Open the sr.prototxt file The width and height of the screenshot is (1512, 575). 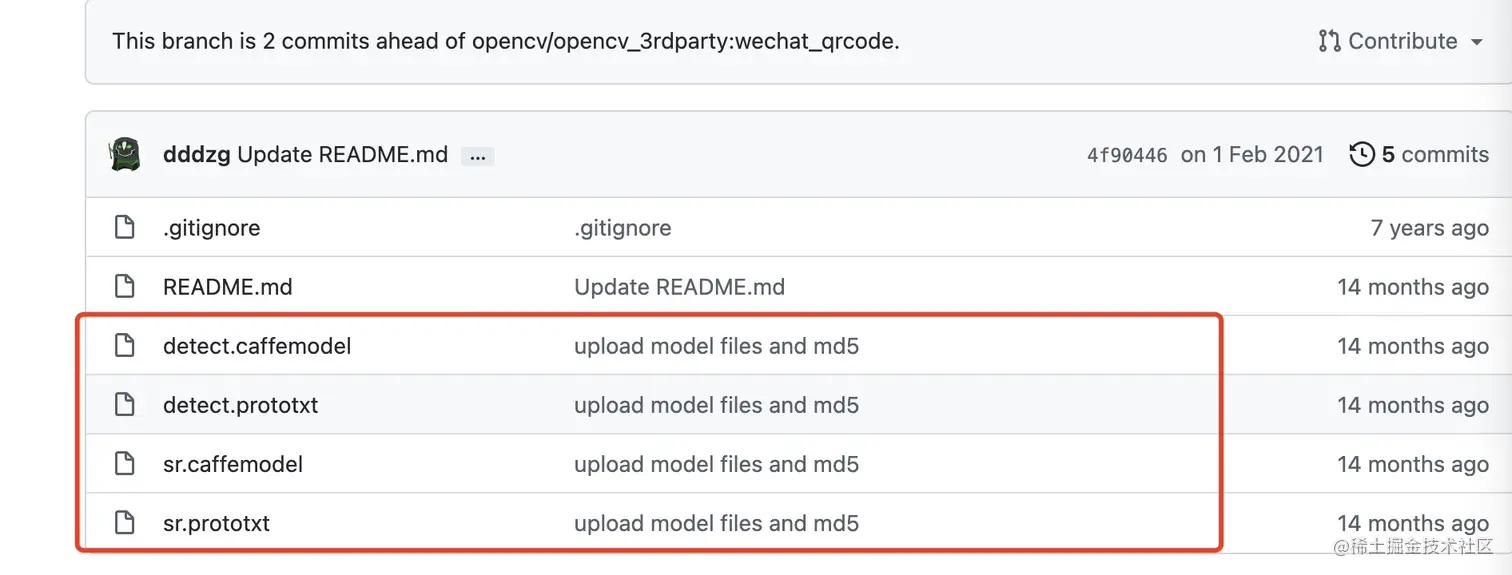pyautogui.click(x=216, y=523)
